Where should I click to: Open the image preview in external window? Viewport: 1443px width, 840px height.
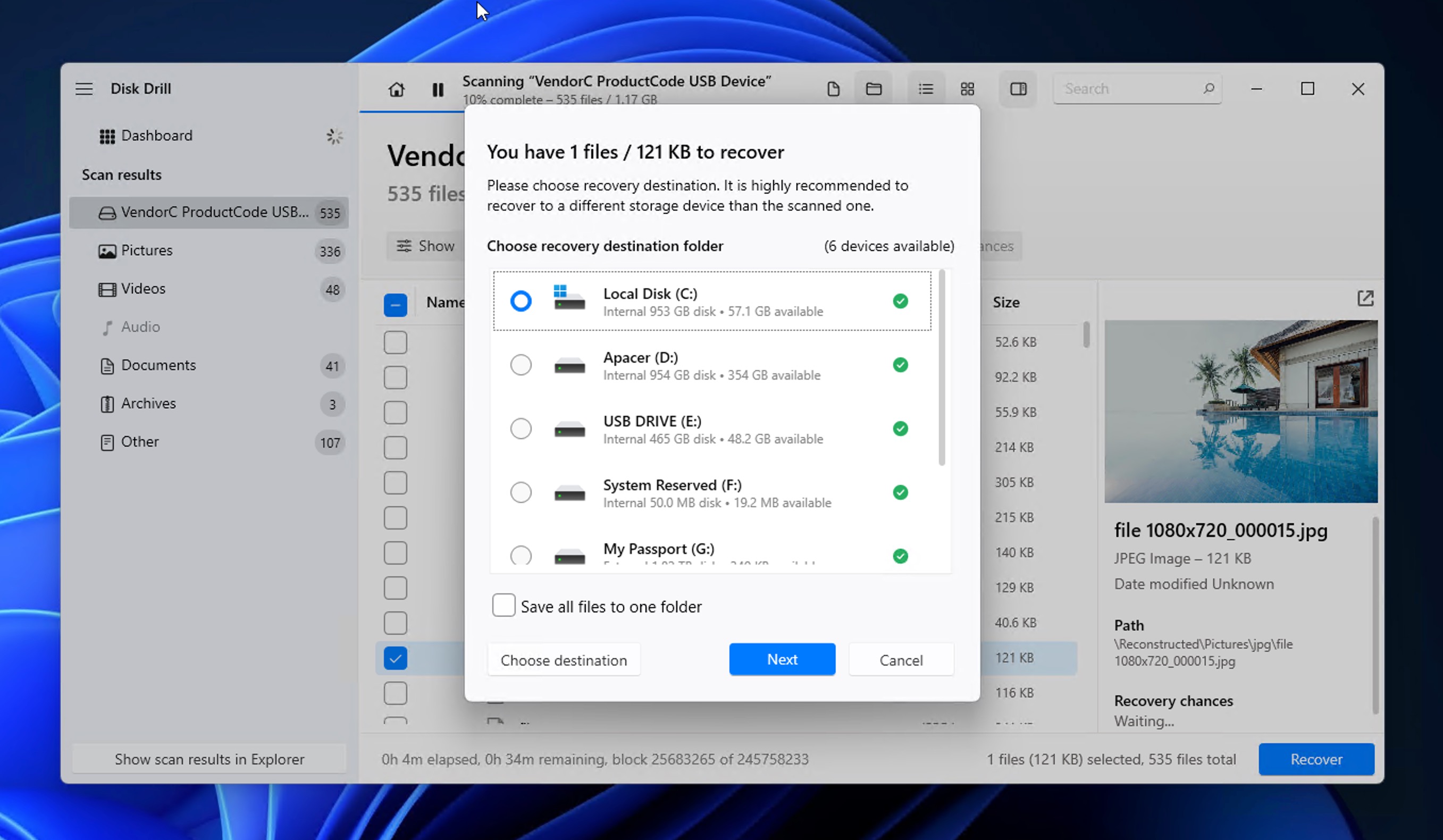[1366, 298]
